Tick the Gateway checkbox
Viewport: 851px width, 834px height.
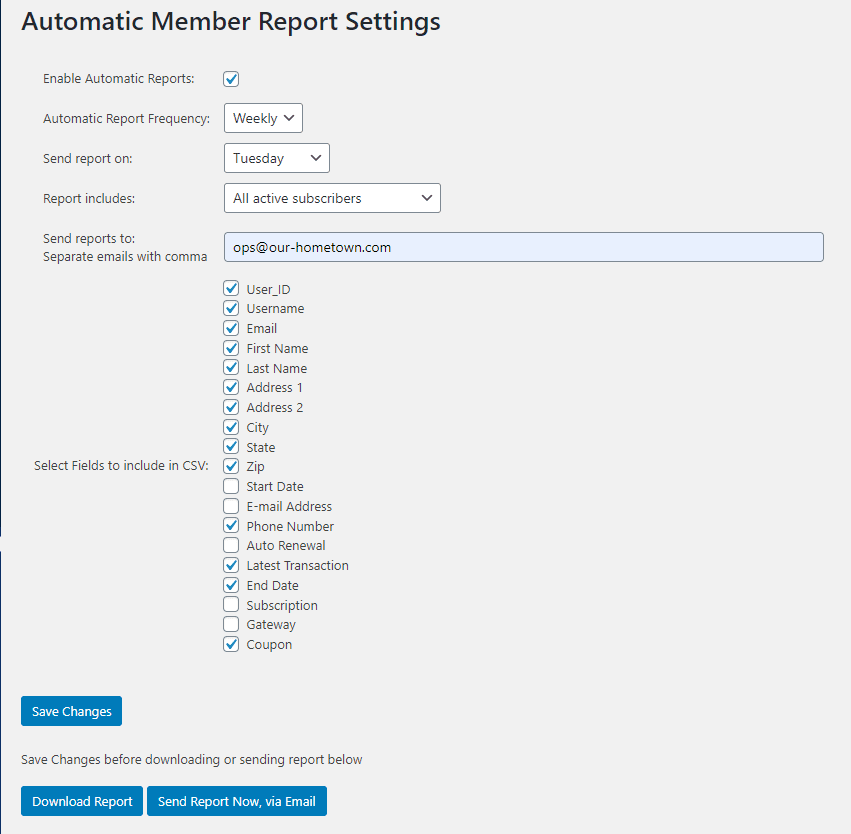coord(231,624)
